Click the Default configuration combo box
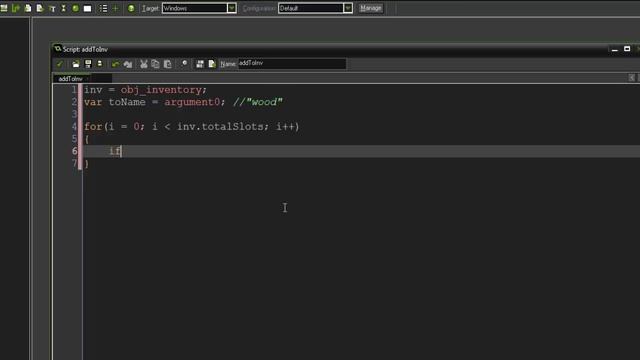Screen dimensions: 640x360 coord(315,8)
